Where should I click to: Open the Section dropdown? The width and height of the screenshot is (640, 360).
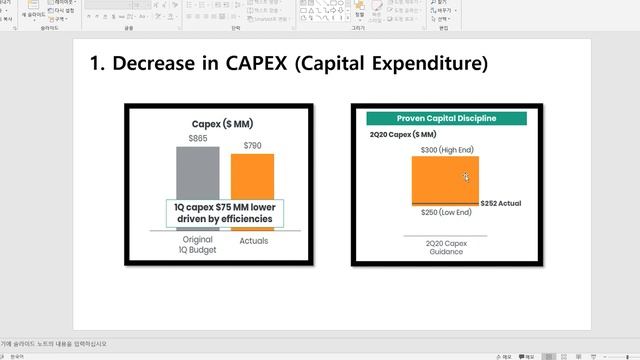click(58, 19)
